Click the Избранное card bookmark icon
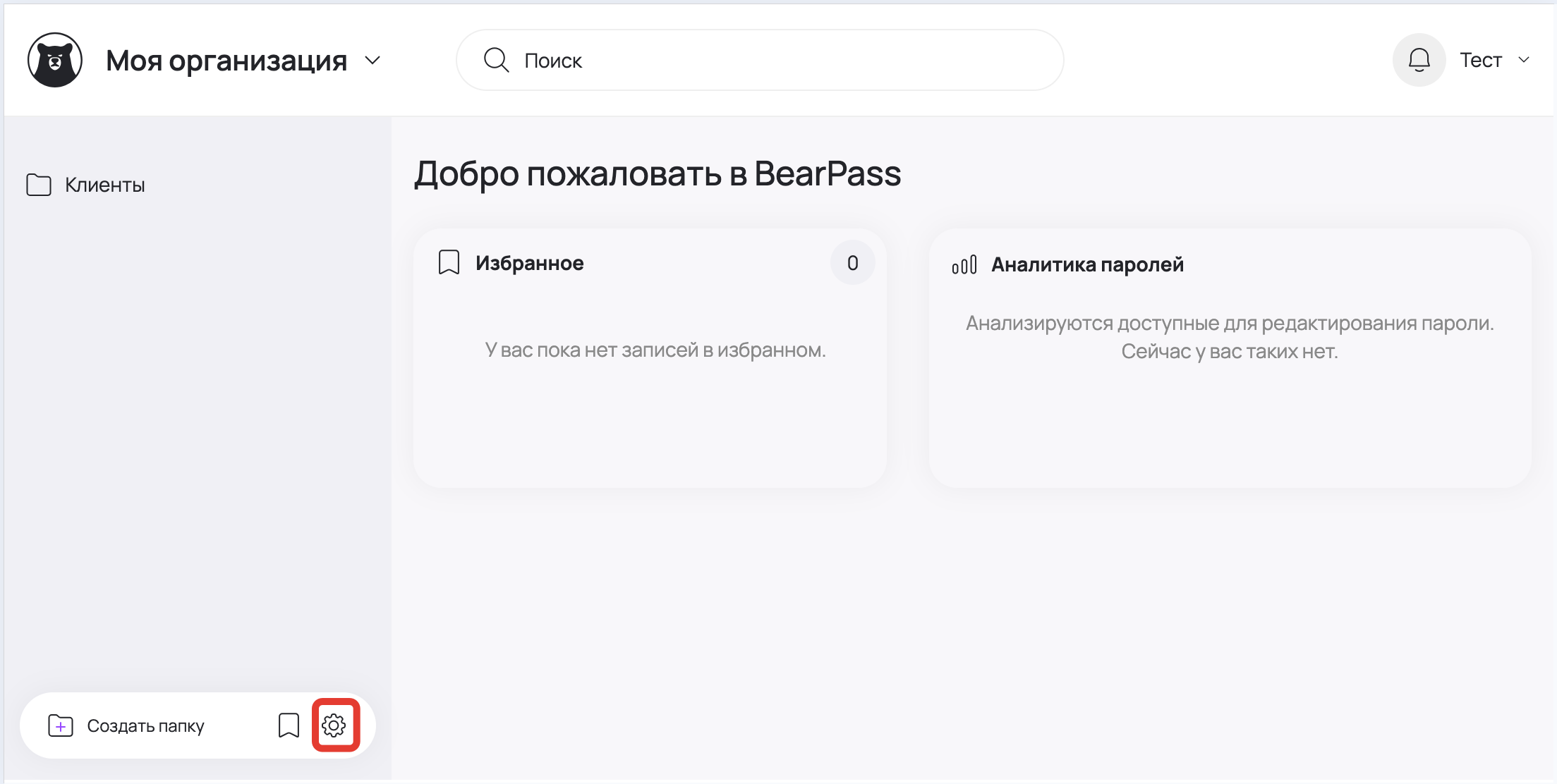The height and width of the screenshot is (784, 1557). [x=449, y=263]
